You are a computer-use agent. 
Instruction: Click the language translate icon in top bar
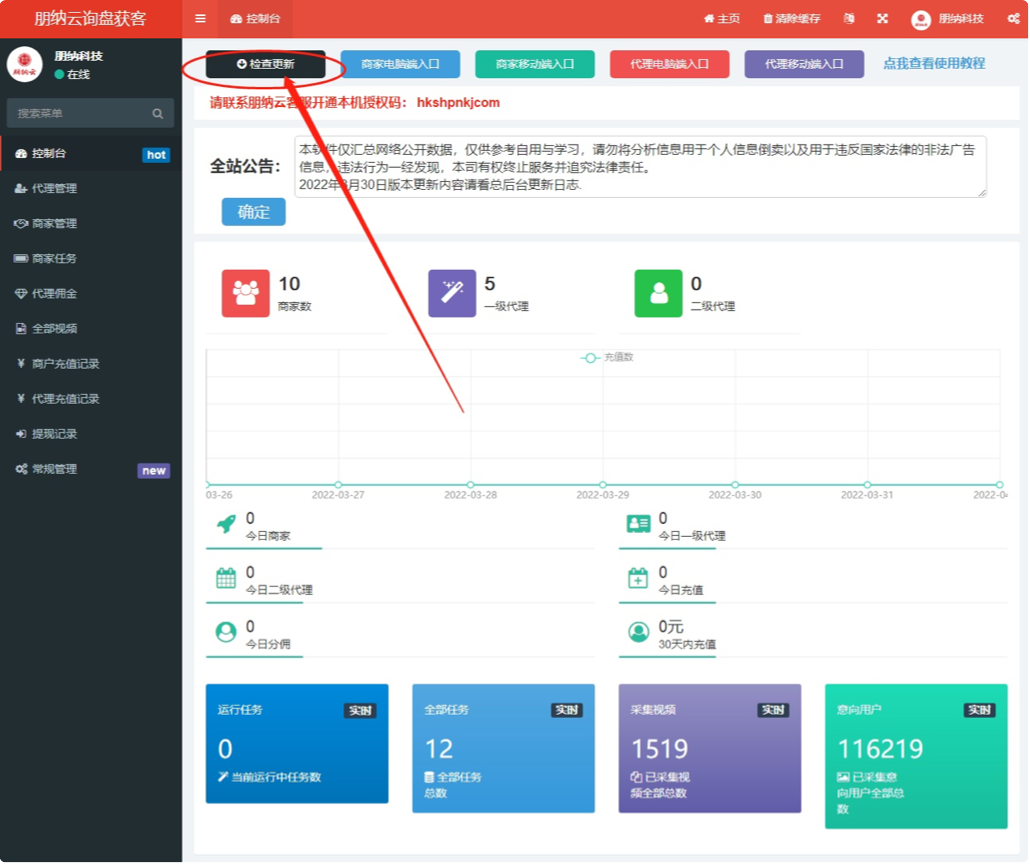849,18
